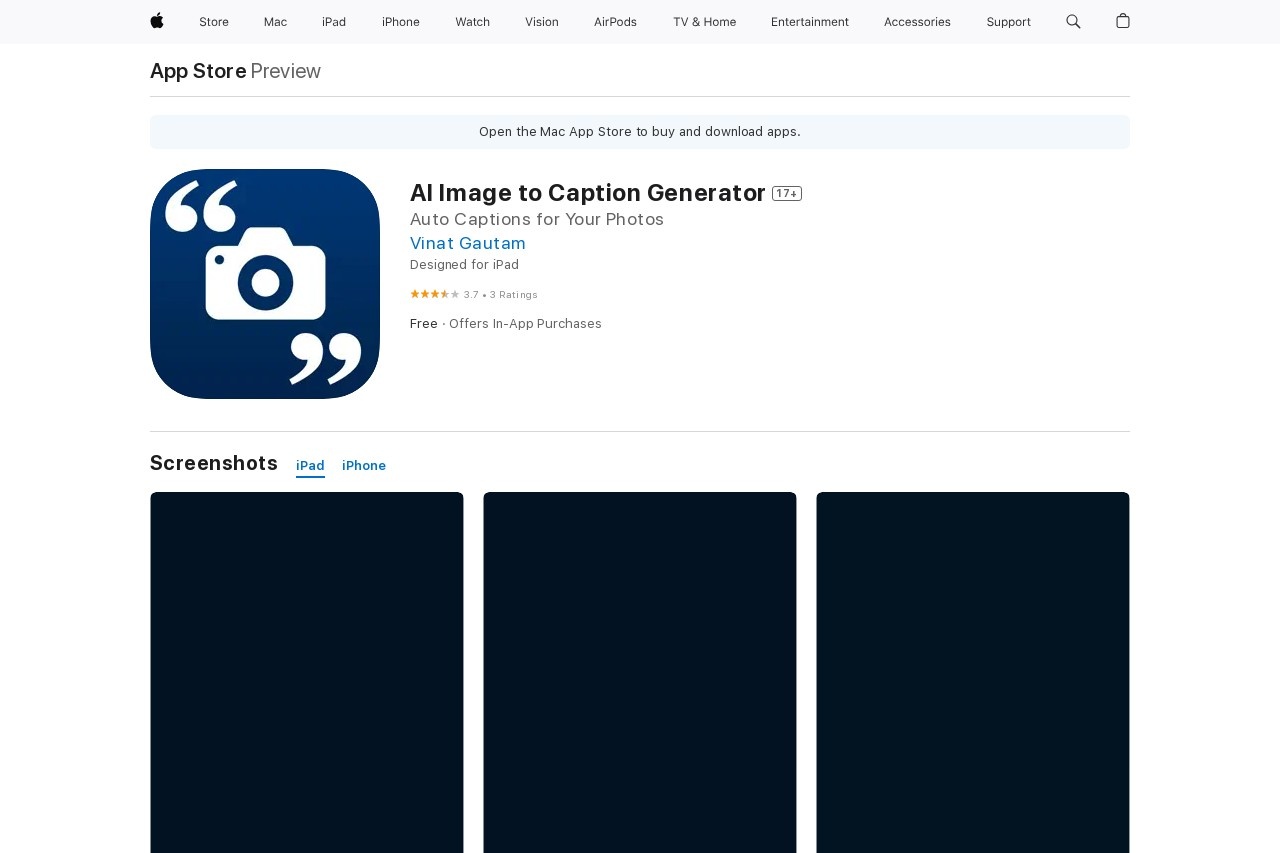Image resolution: width=1280 pixels, height=853 pixels.
Task: Open the Store menu
Action: (x=214, y=22)
